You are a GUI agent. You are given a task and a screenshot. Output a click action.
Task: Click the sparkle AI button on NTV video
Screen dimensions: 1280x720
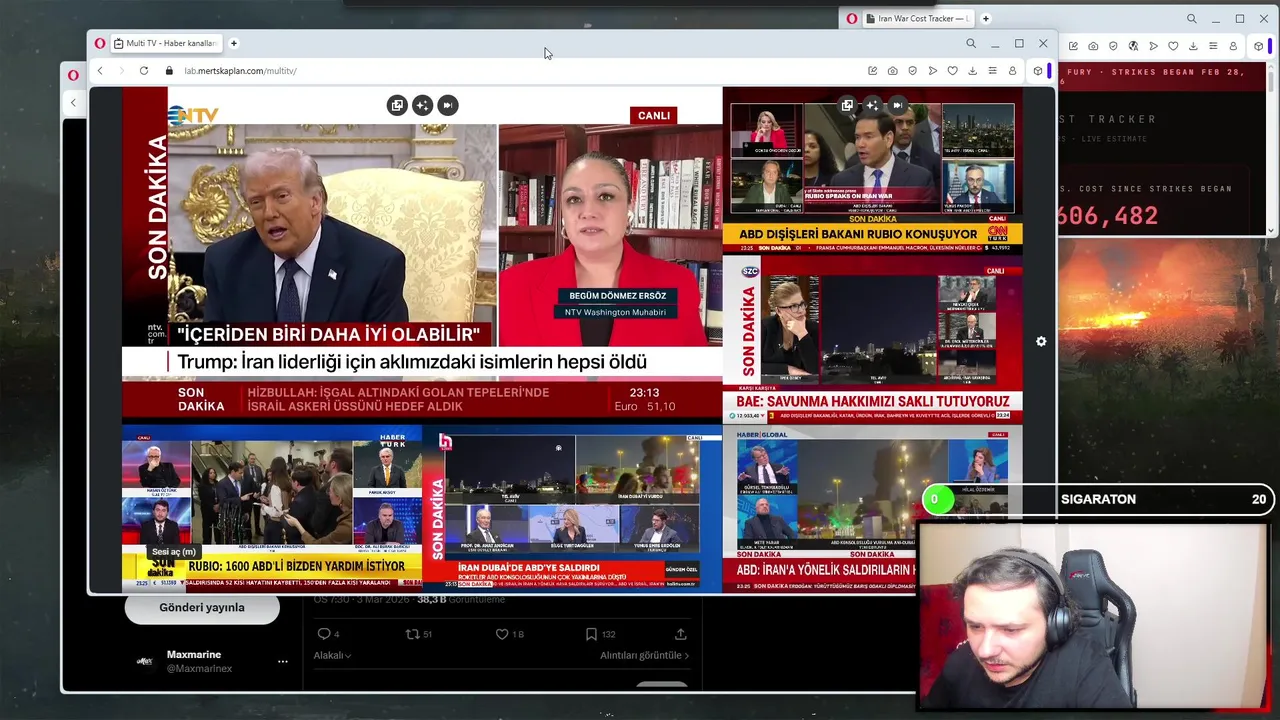pyautogui.click(x=422, y=105)
